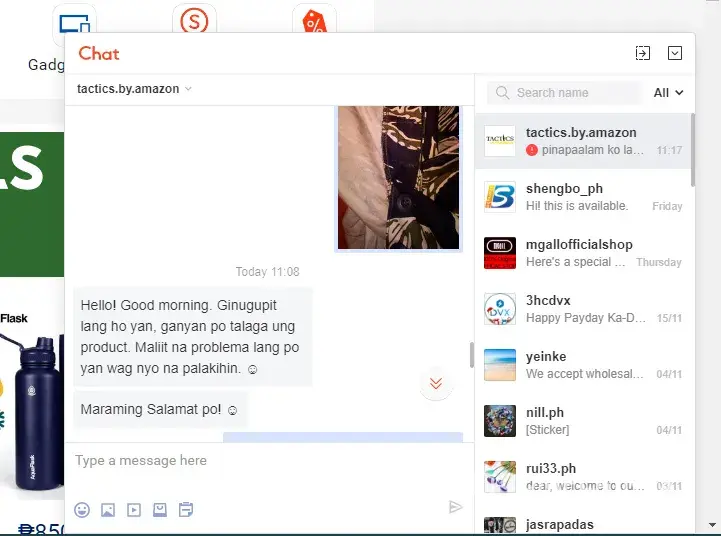Image resolution: width=721 pixels, height=536 pixels.
Task: Click the search magnifier icon
Action: pos(502,93)
